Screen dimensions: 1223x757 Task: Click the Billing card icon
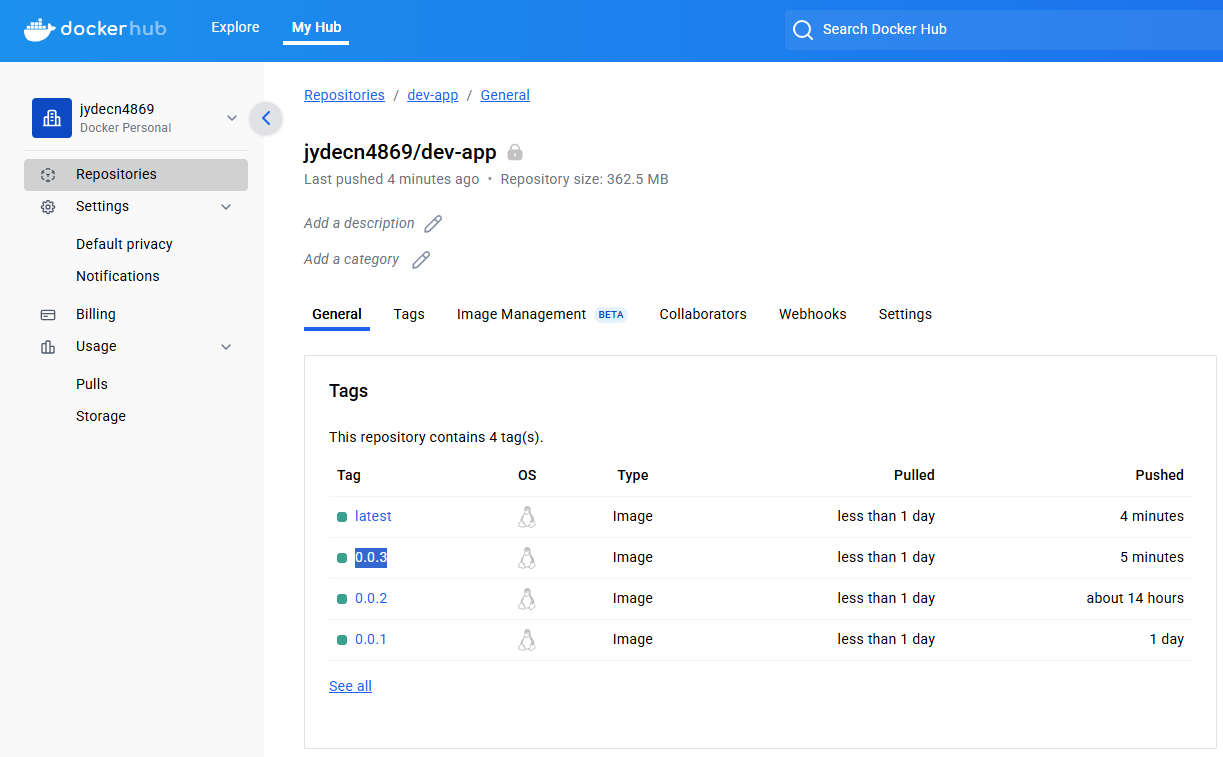48,315
